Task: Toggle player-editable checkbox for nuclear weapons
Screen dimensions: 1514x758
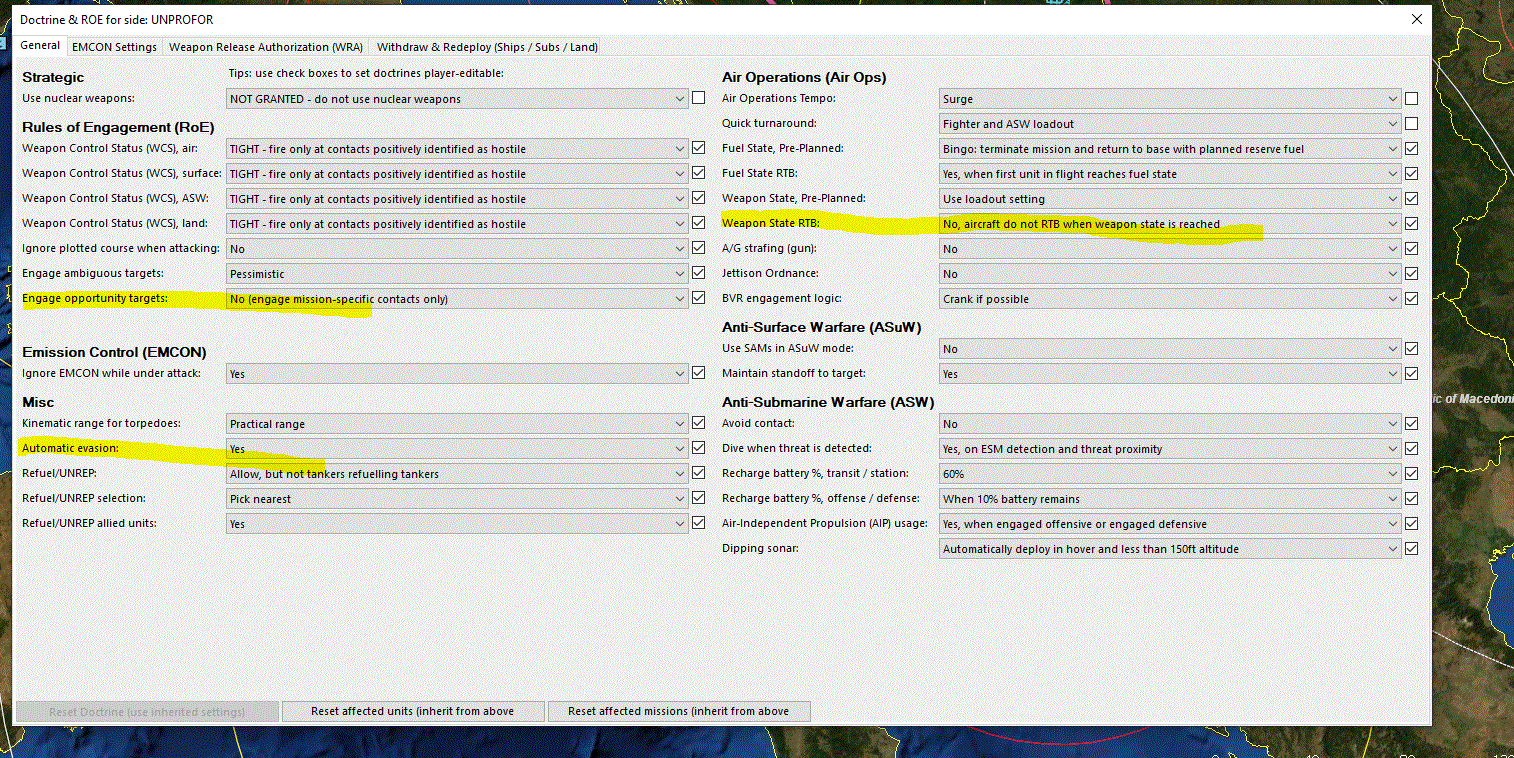Action: pos(698,98)
